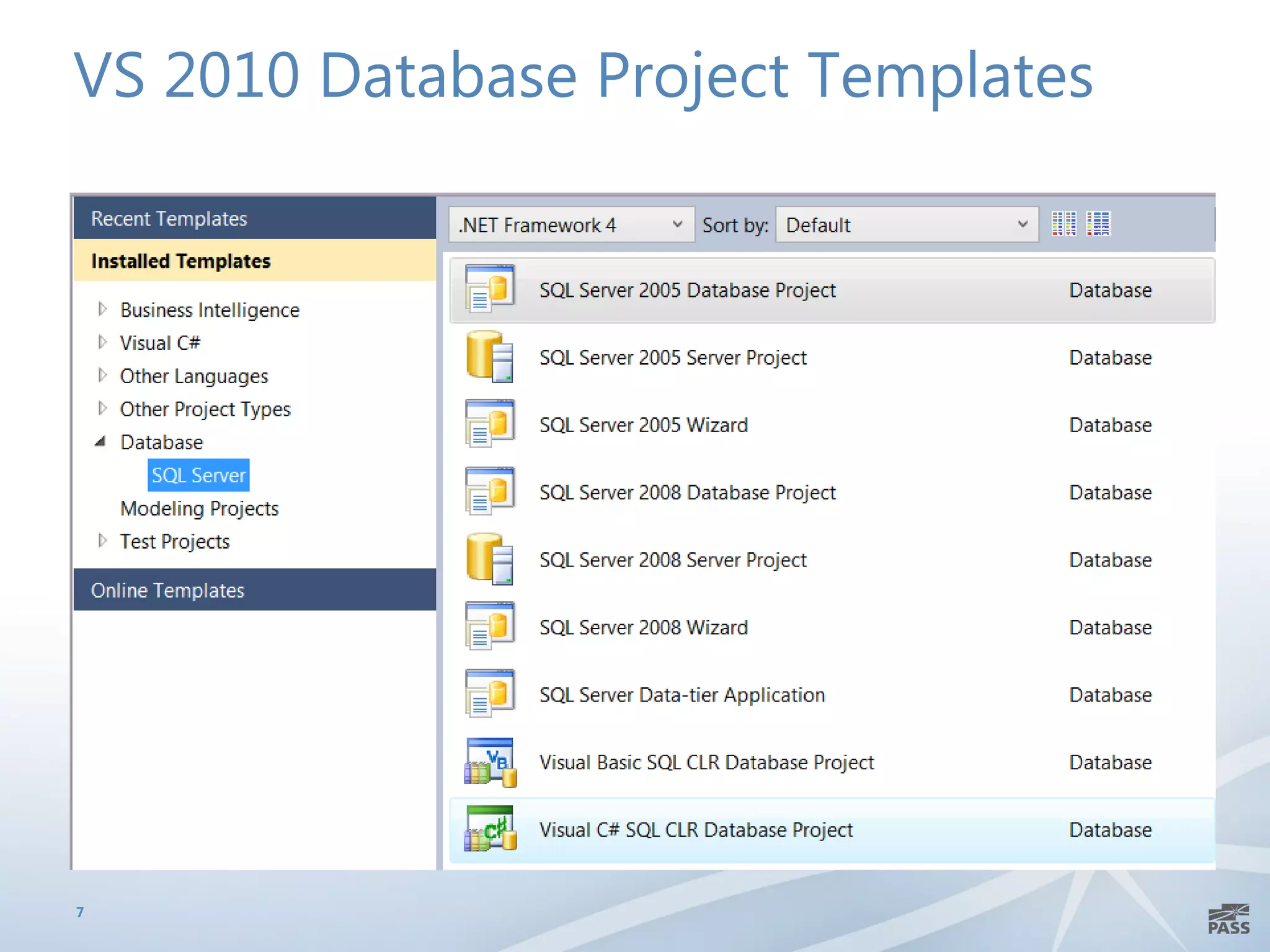This screenshot has height=952, width=1270.
Task: Choose SQL Server 2008 Server Project template
Action: pyautogui.click(x=832, y=560)
